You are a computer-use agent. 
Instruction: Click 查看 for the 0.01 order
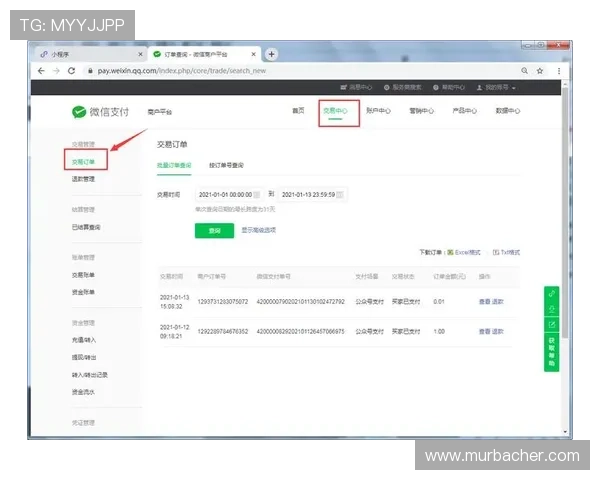click(484, 302)
